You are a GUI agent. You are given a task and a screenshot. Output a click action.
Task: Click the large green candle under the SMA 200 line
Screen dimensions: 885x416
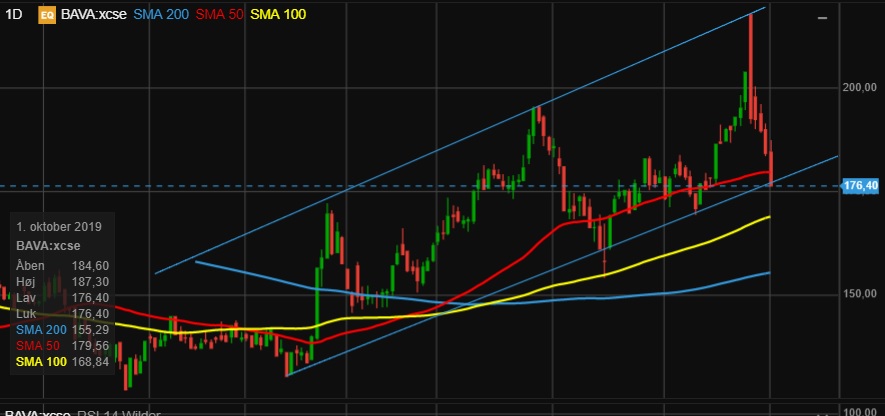(x=317, y=299)
